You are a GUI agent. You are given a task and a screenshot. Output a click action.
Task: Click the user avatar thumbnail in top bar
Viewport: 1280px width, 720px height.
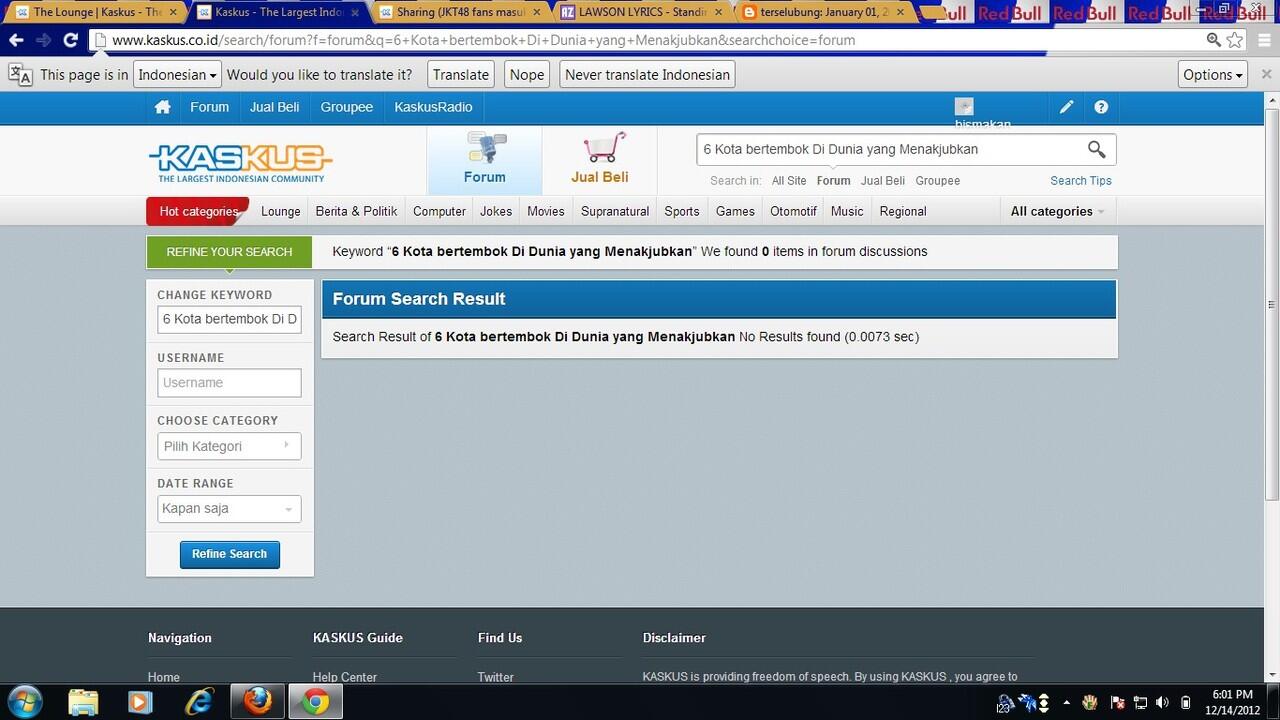point(964,106)
